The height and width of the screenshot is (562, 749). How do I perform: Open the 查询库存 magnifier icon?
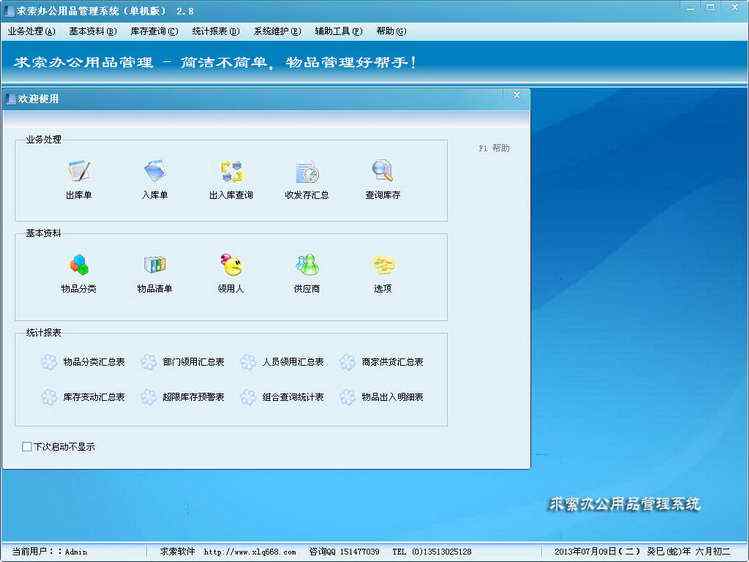(x=383, y=171)
